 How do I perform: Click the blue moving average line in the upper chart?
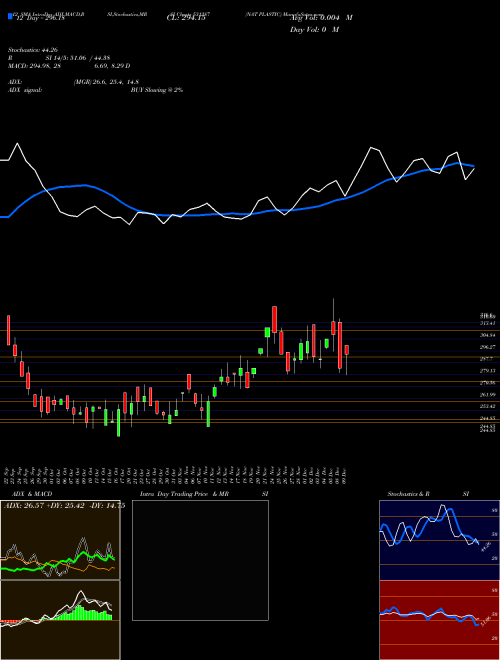(236, 214)
